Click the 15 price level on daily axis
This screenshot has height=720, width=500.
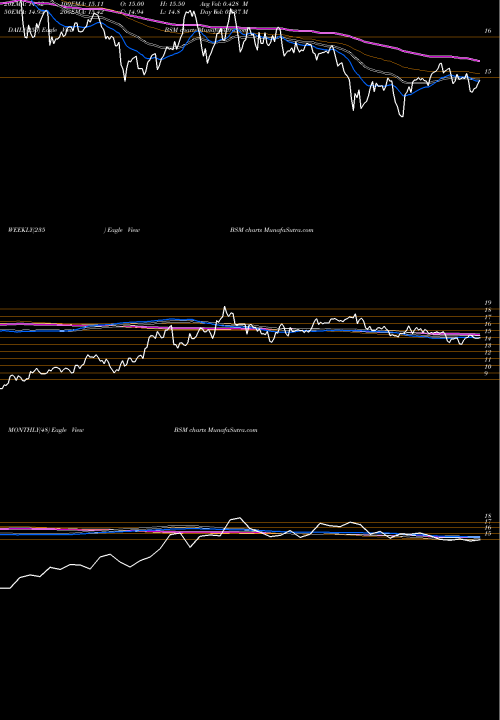[488, 72]
